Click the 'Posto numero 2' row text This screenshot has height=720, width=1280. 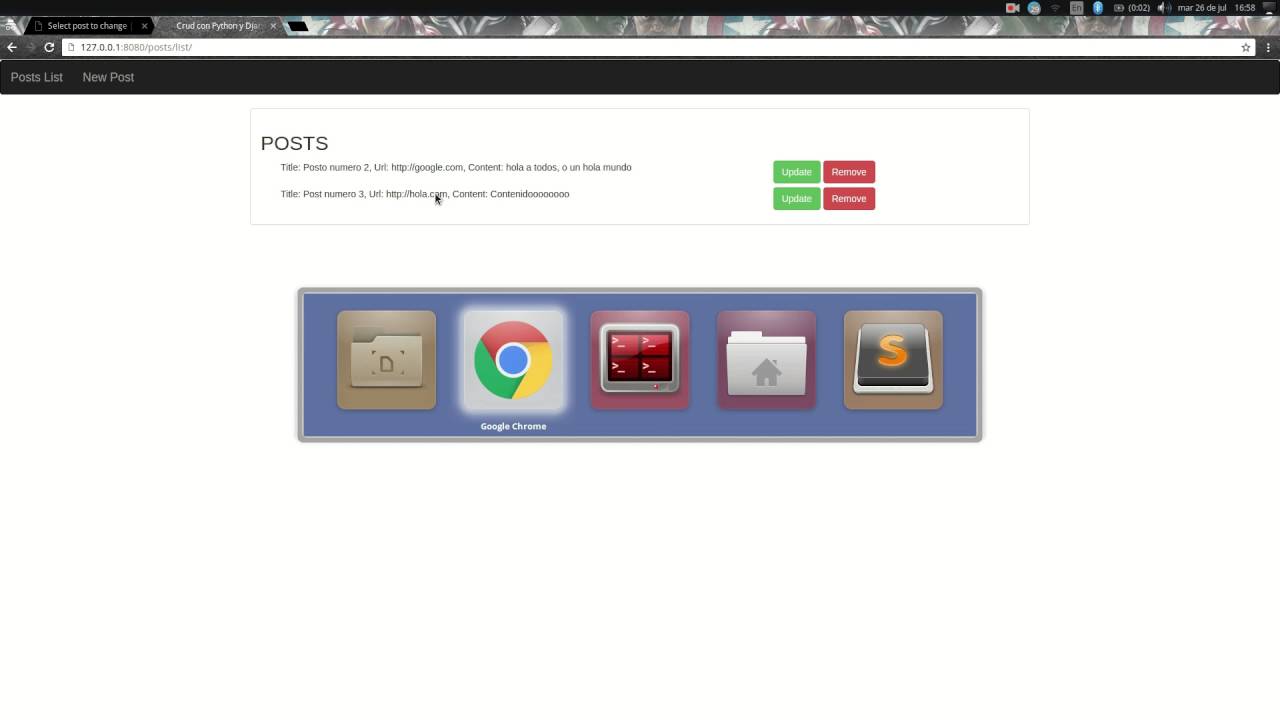click(456, 167)
